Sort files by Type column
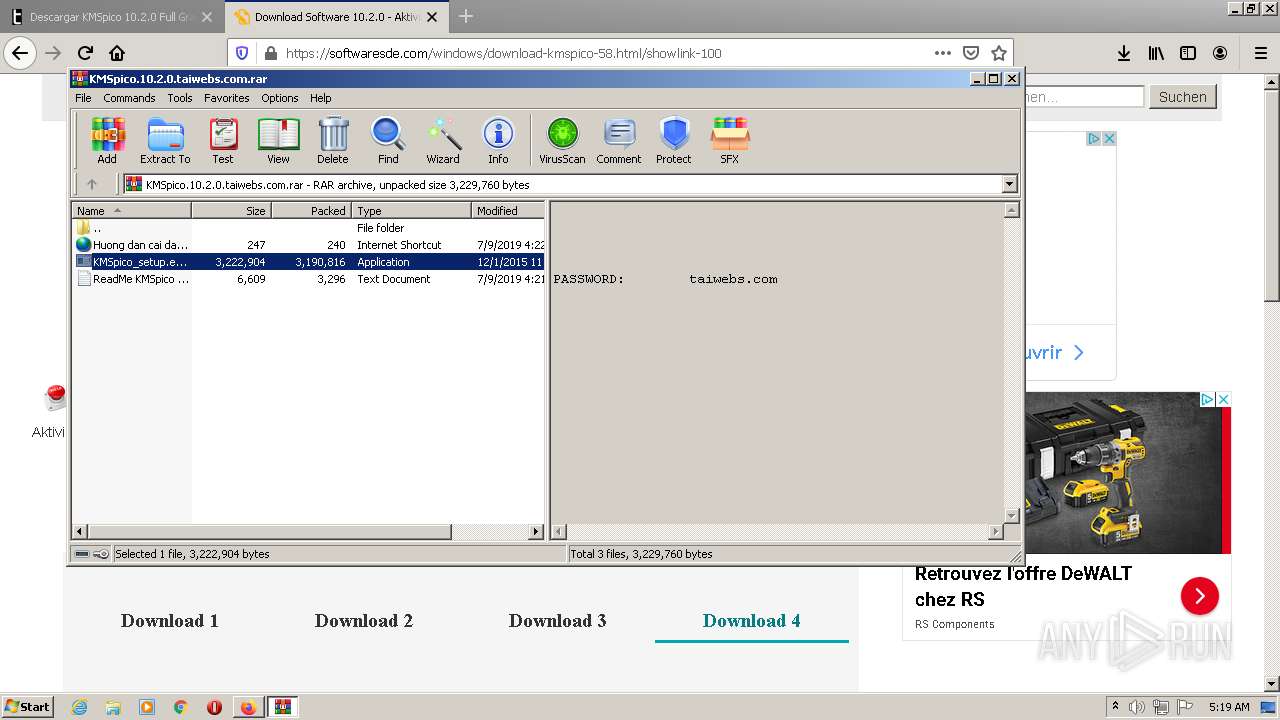This screenshot has width=1280, height=720. click(411, 210)
